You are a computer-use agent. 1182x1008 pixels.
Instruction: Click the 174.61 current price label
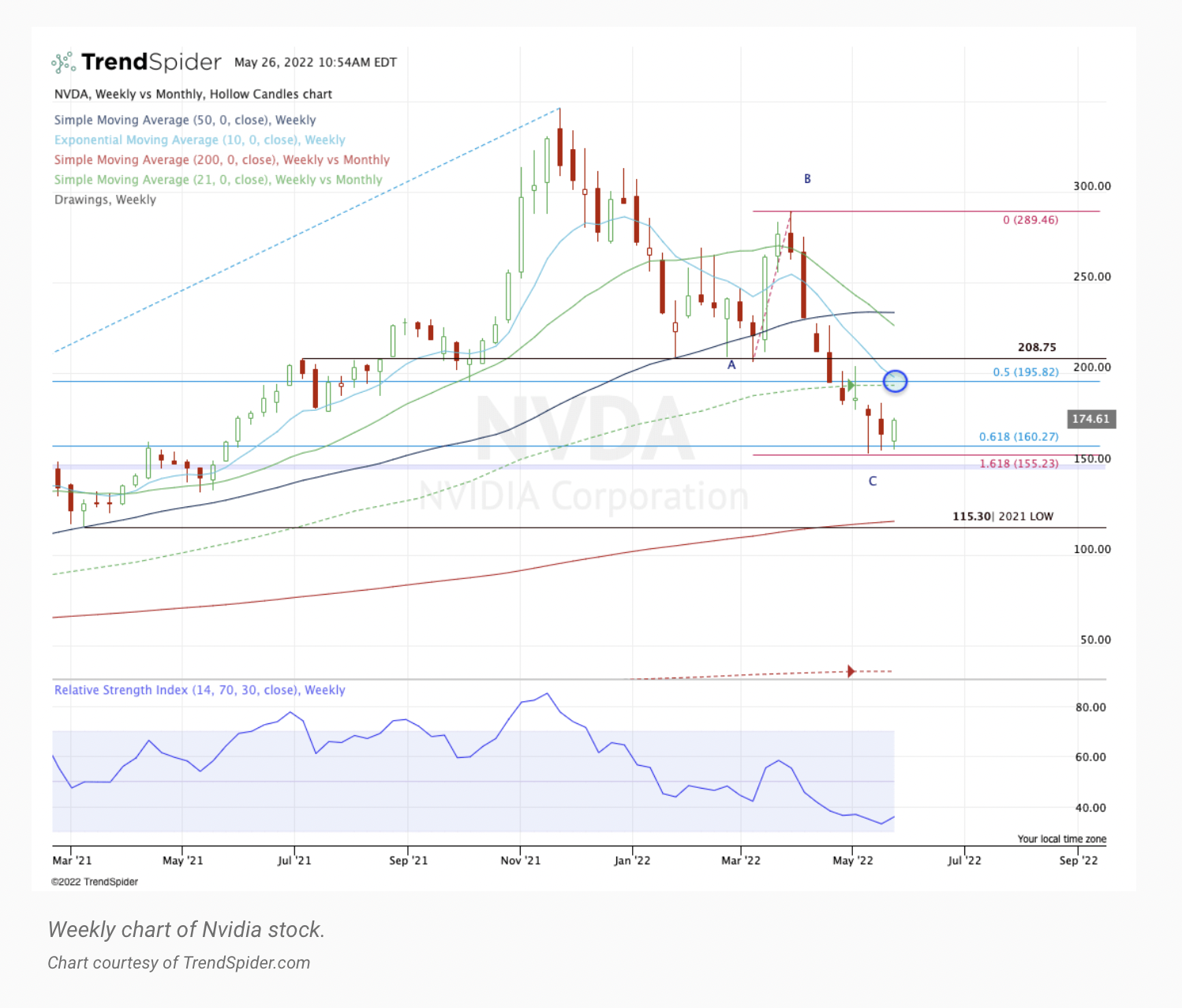coord(1090,419)
